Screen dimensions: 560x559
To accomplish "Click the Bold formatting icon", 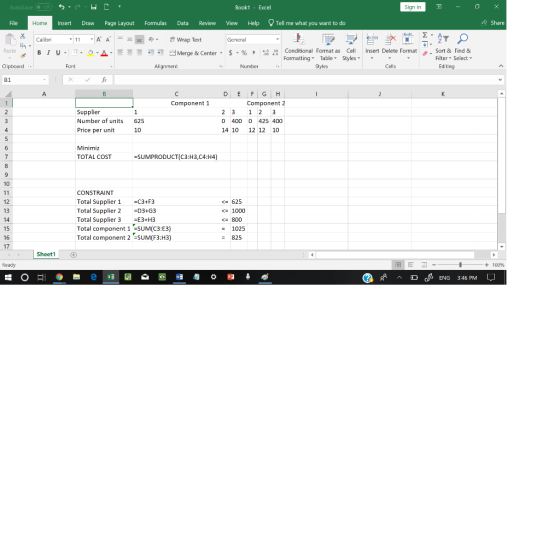I will click(x=39, y=53).
